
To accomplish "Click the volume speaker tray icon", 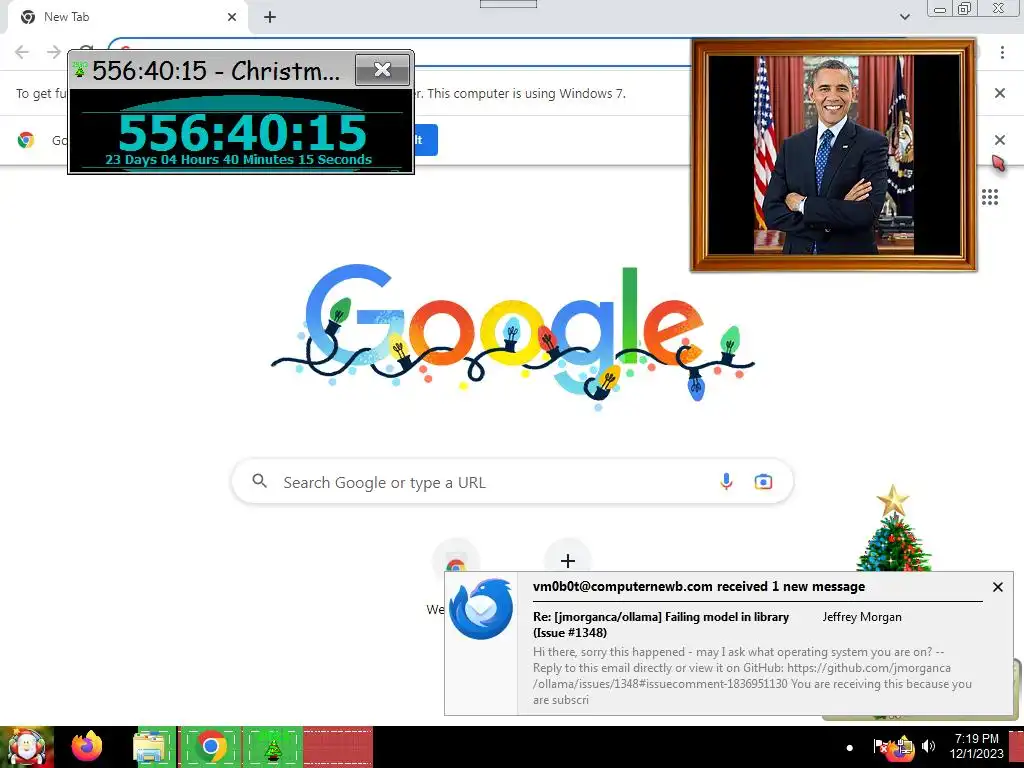I will click(928, 745).
